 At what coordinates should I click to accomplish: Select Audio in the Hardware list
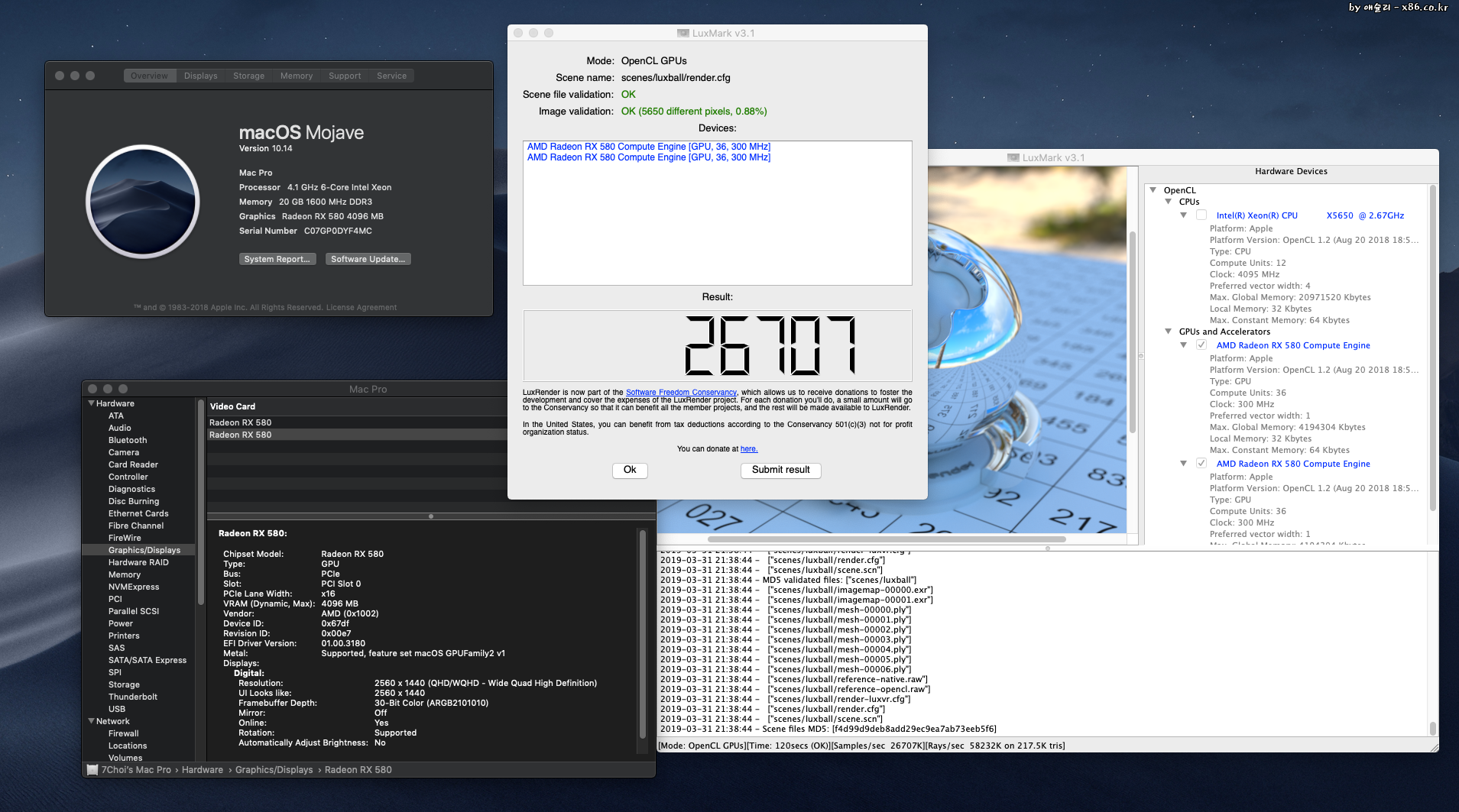120,428
